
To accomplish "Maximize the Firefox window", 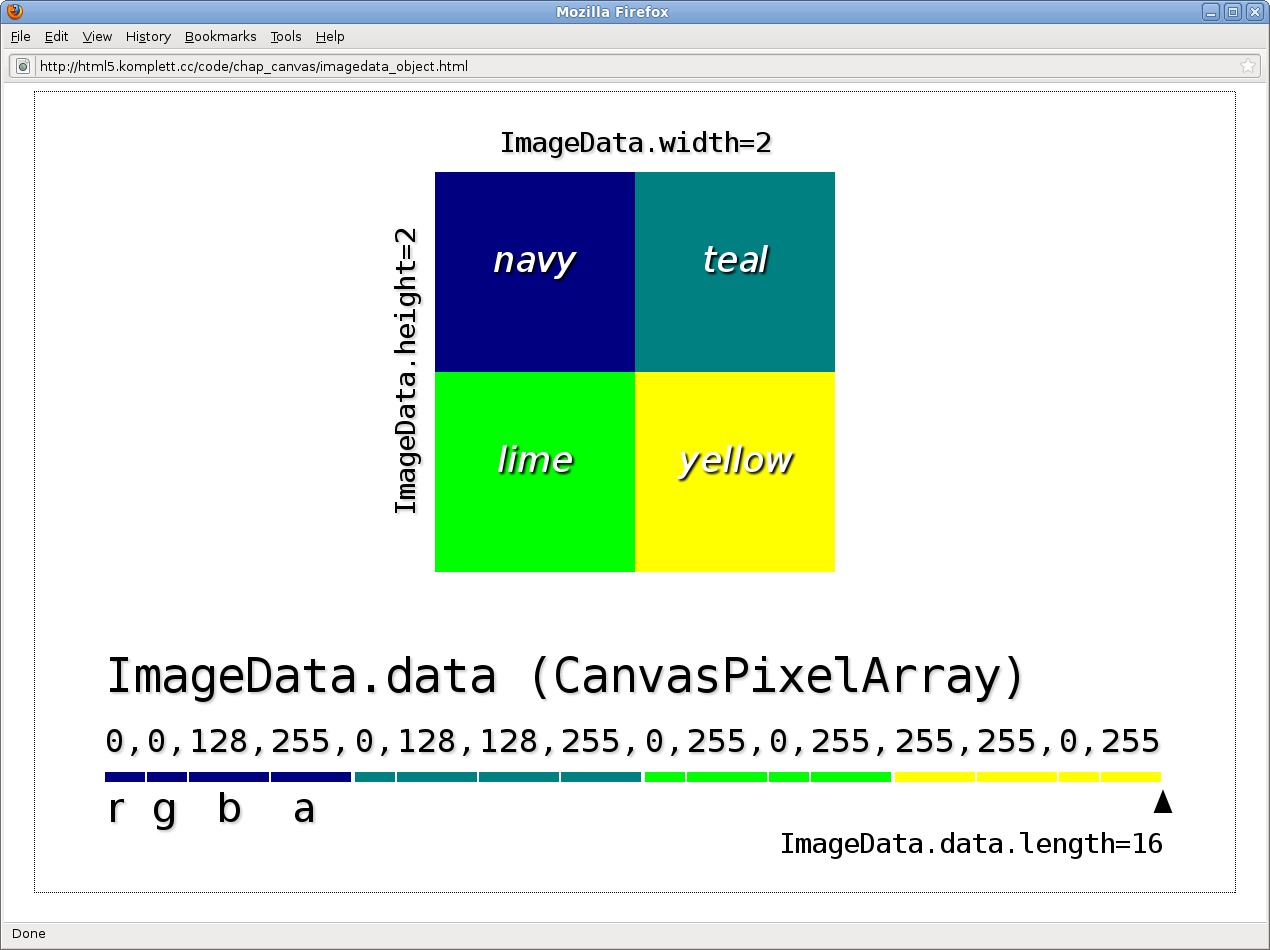I will click(1233, 12).
